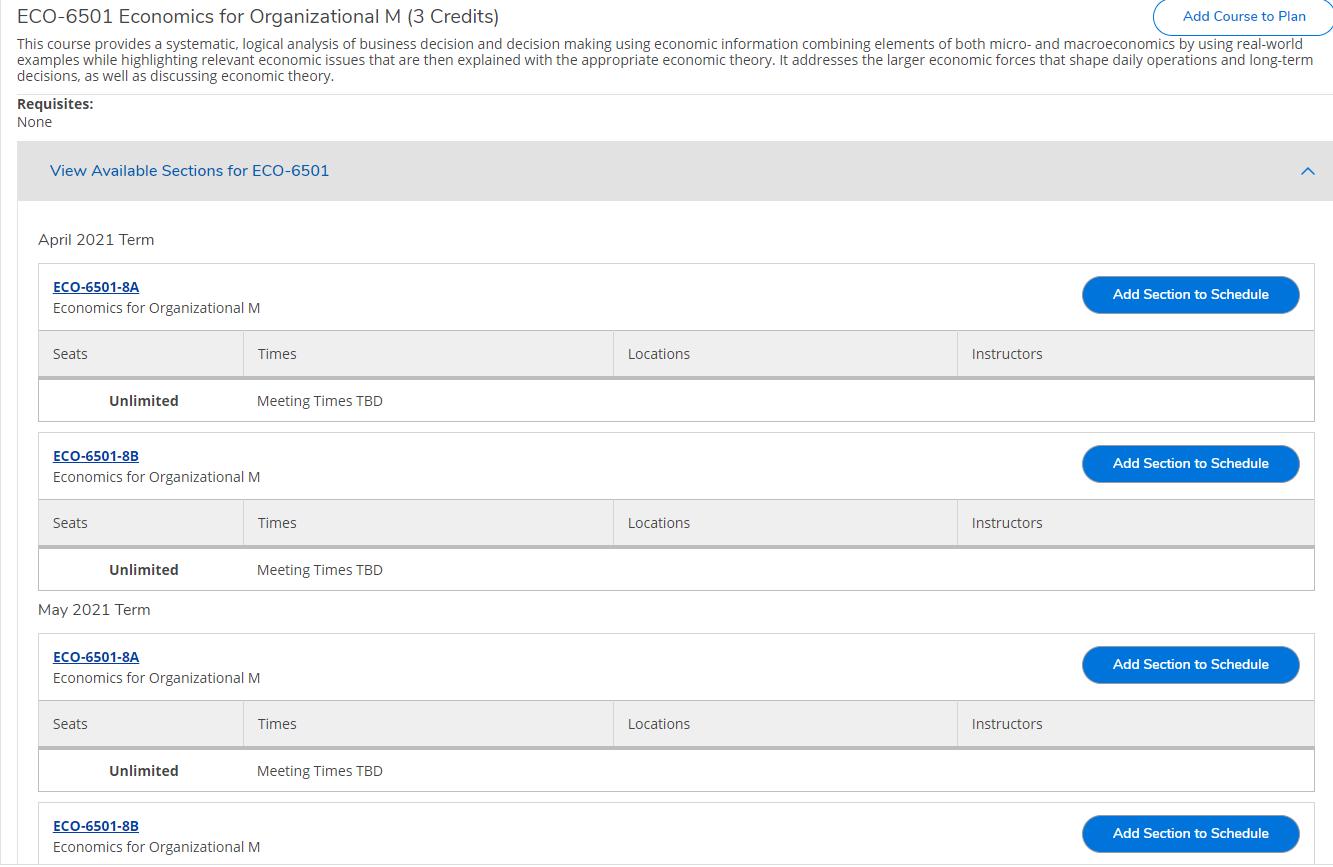The width and height of the screenshot is (1333, 867).
Task: Click Meeting Times TBD for May 8A section
Action: coord(320,771)
